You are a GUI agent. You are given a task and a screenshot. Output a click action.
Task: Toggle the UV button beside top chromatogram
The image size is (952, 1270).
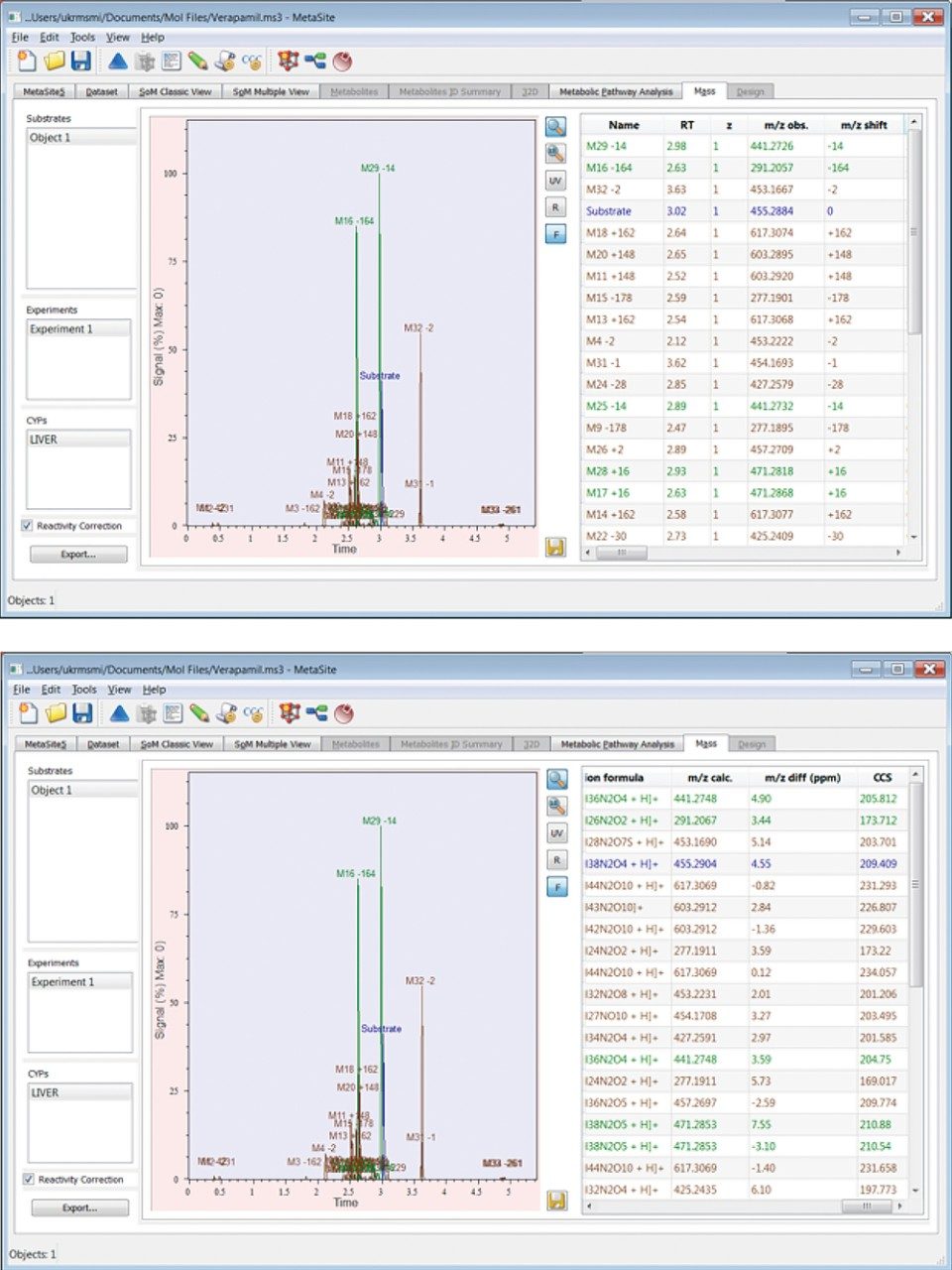[555, 182]
